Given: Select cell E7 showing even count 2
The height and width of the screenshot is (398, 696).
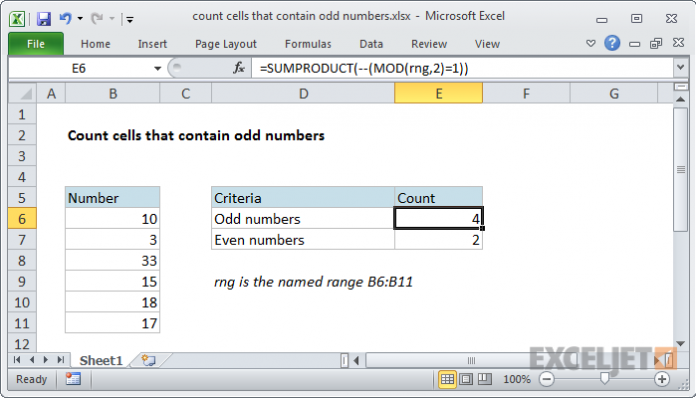Looking at the screenshot, I should 438,240.
